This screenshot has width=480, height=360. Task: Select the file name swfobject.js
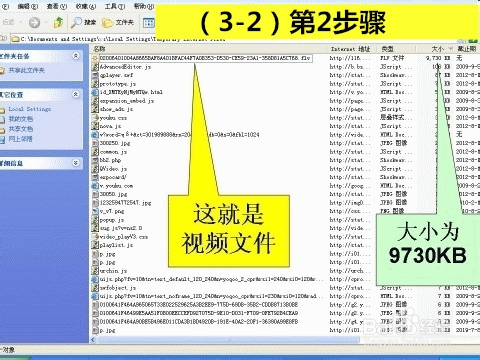[118, 288]
